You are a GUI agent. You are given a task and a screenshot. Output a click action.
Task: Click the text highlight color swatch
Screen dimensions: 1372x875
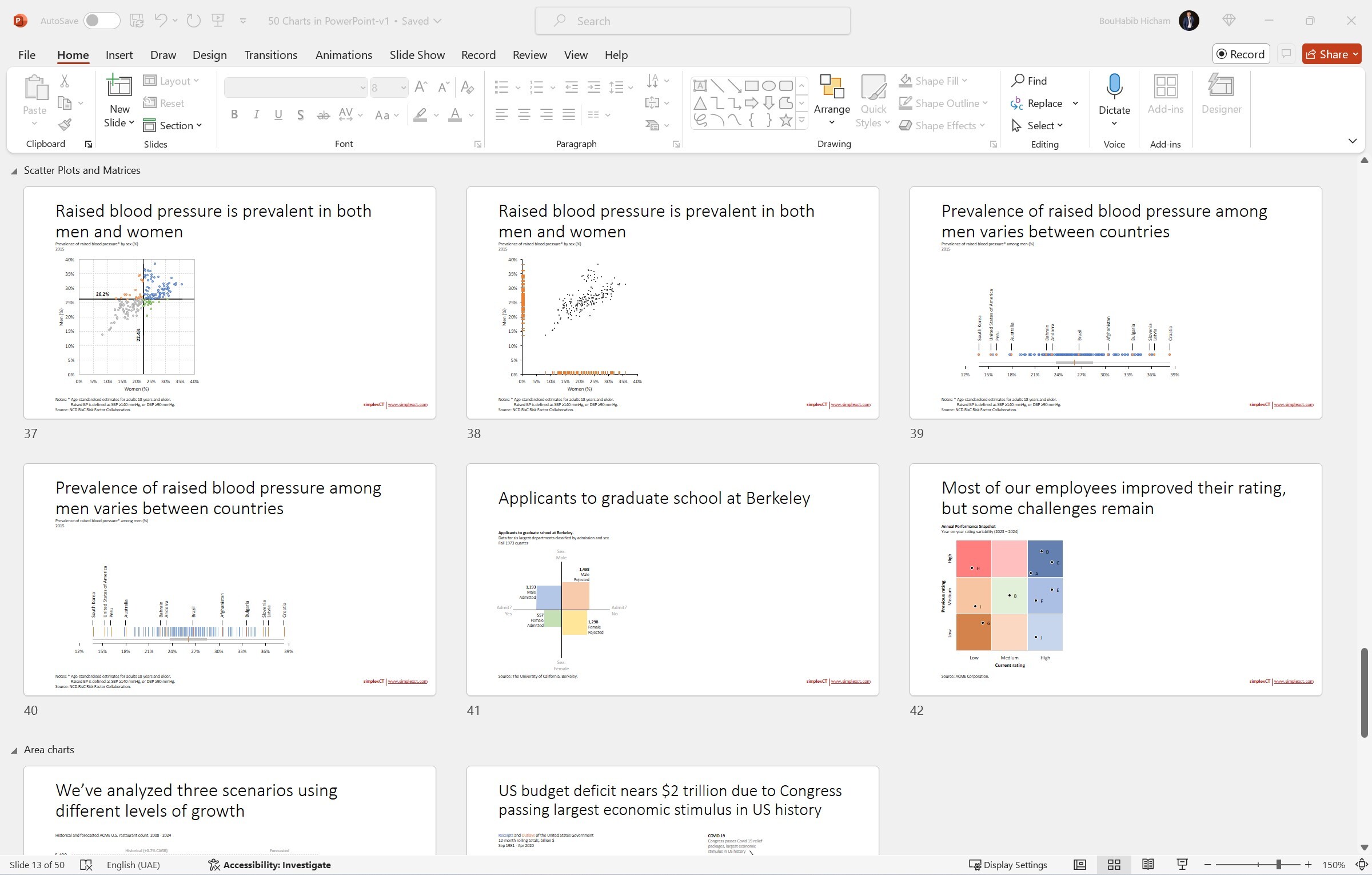pos(421,115)
